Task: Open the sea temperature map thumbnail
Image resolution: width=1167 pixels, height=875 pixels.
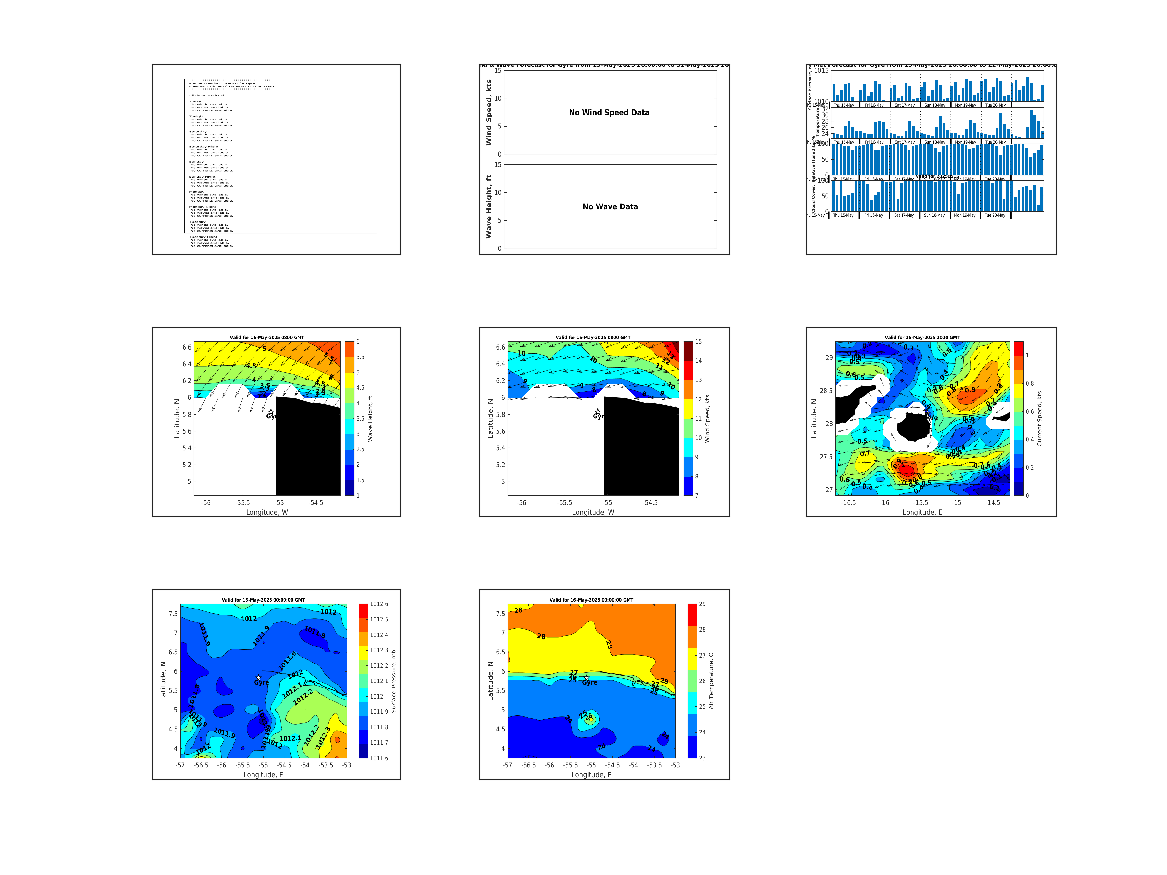Action: (604, 685)
